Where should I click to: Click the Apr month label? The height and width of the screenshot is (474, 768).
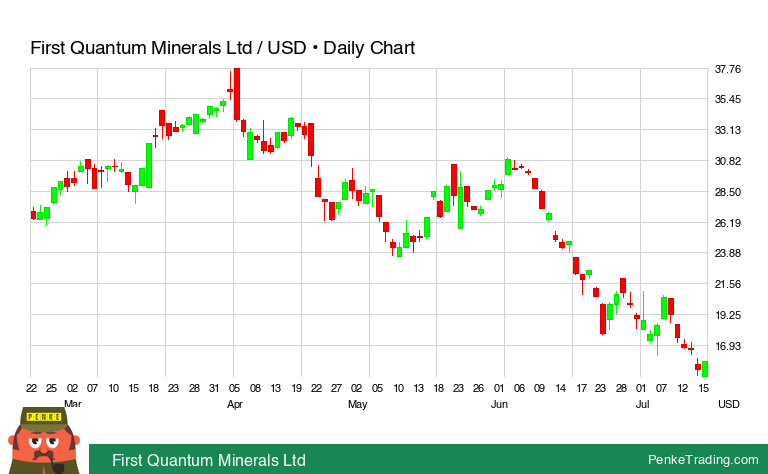click(235, 404)
